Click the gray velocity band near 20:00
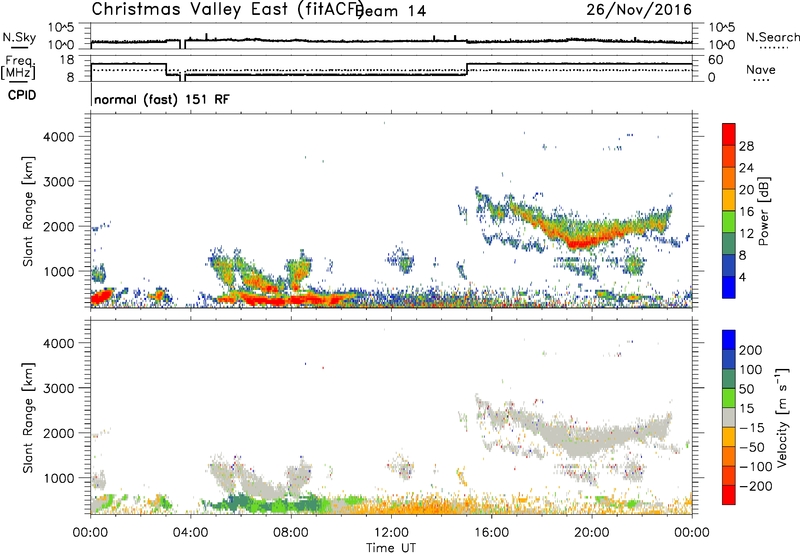This screenshot has width=800, height=554. coord(587,440)
